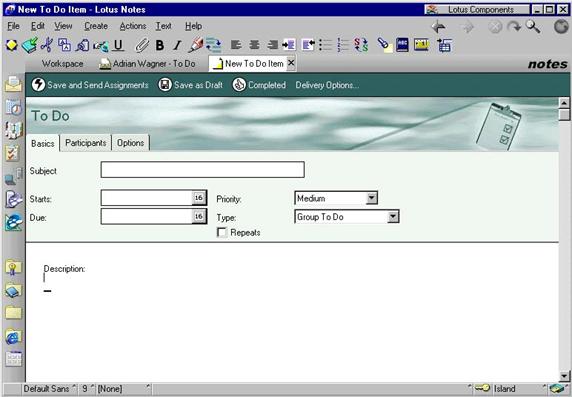Align paragraph right

(x=272, y=45)
